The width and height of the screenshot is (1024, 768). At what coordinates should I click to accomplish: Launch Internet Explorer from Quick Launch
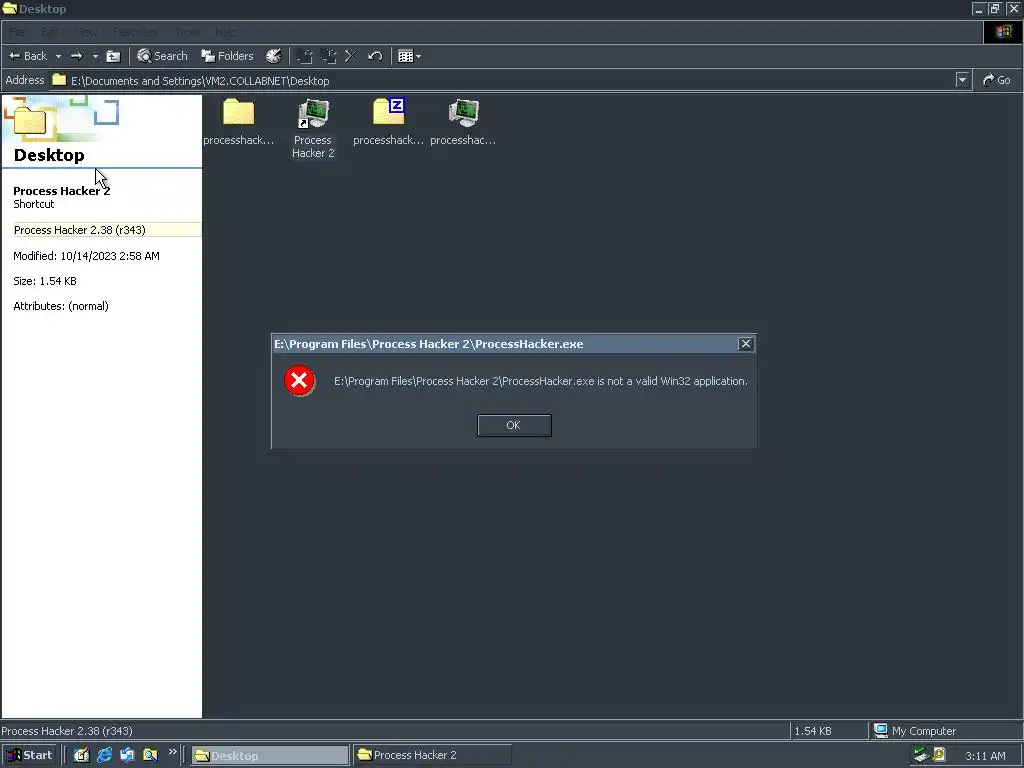pyautogui.click(x=104, y=755)
